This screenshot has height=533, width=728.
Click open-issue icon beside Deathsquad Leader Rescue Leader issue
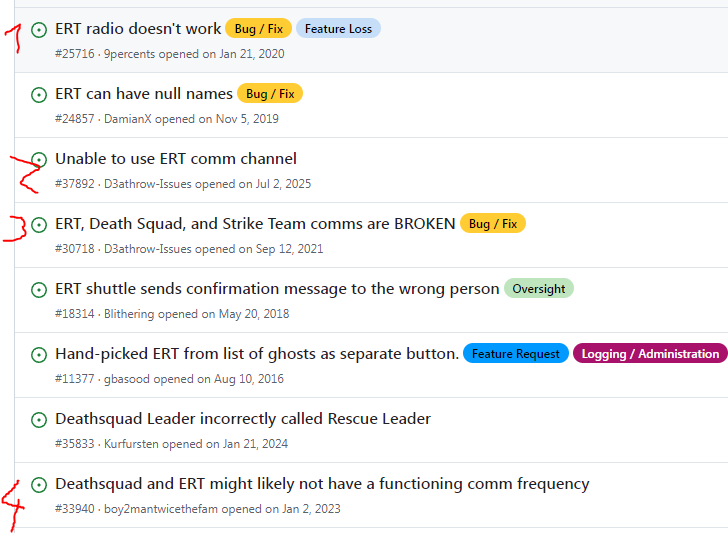[x=39, y=420]
